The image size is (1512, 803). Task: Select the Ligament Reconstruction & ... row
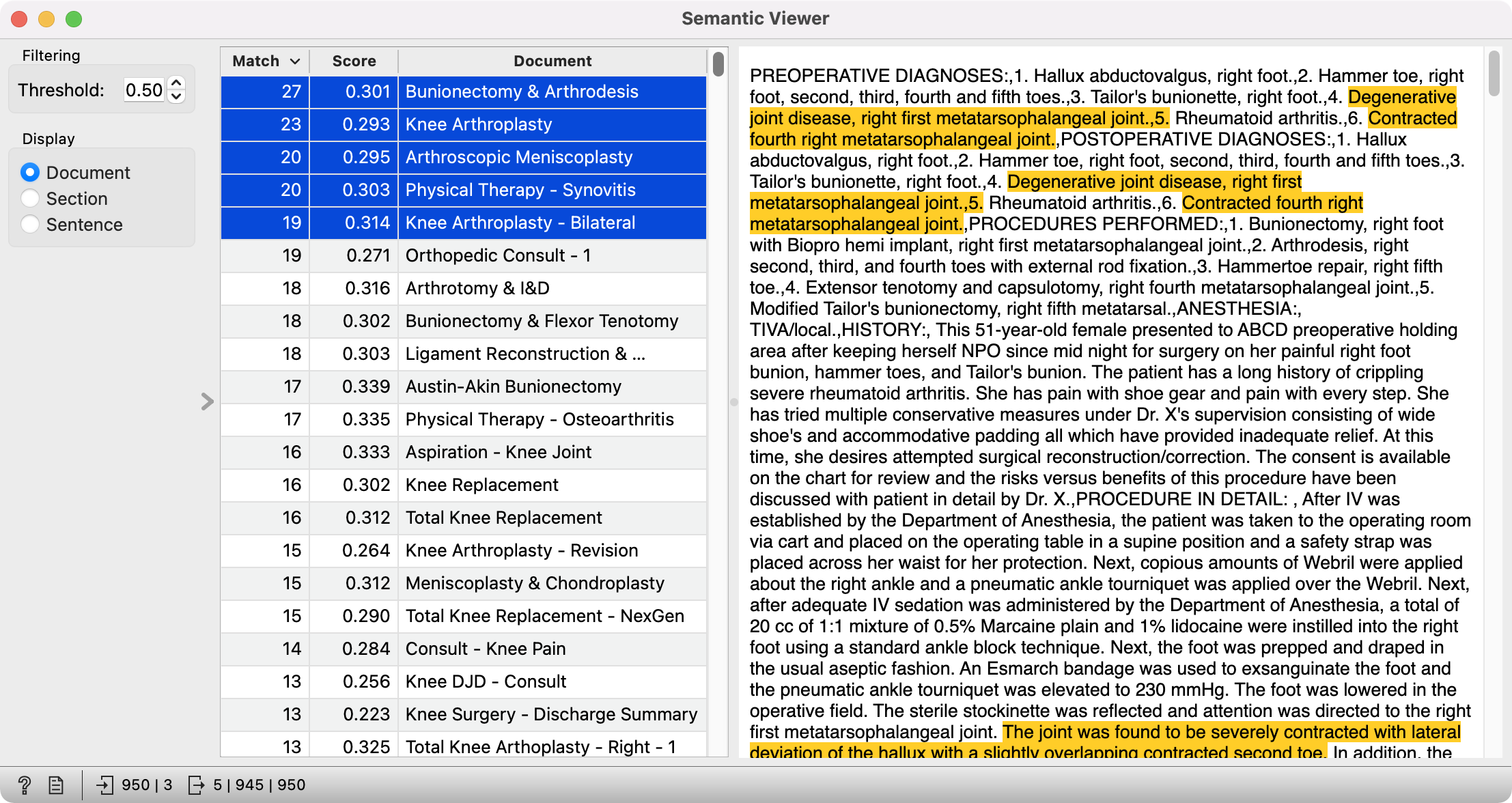pyautogui.click(x=464, y=354)
